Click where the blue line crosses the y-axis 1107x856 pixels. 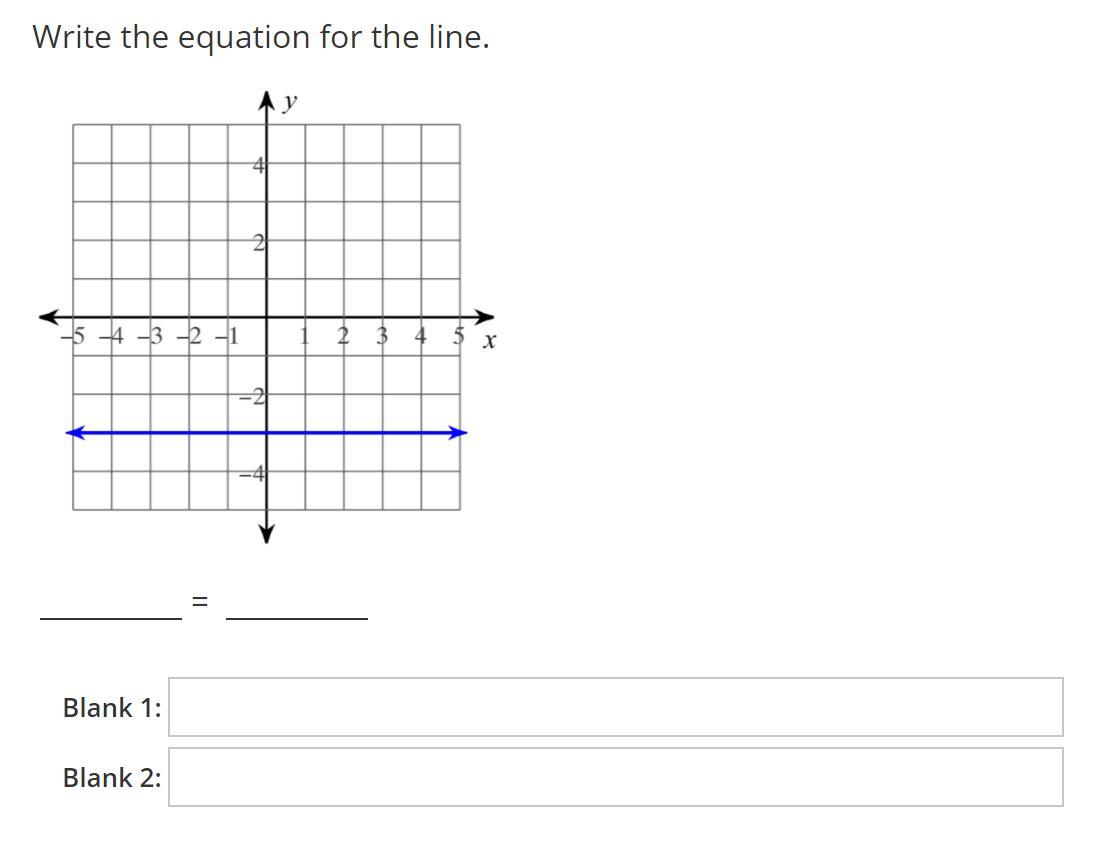pos(266,432)
